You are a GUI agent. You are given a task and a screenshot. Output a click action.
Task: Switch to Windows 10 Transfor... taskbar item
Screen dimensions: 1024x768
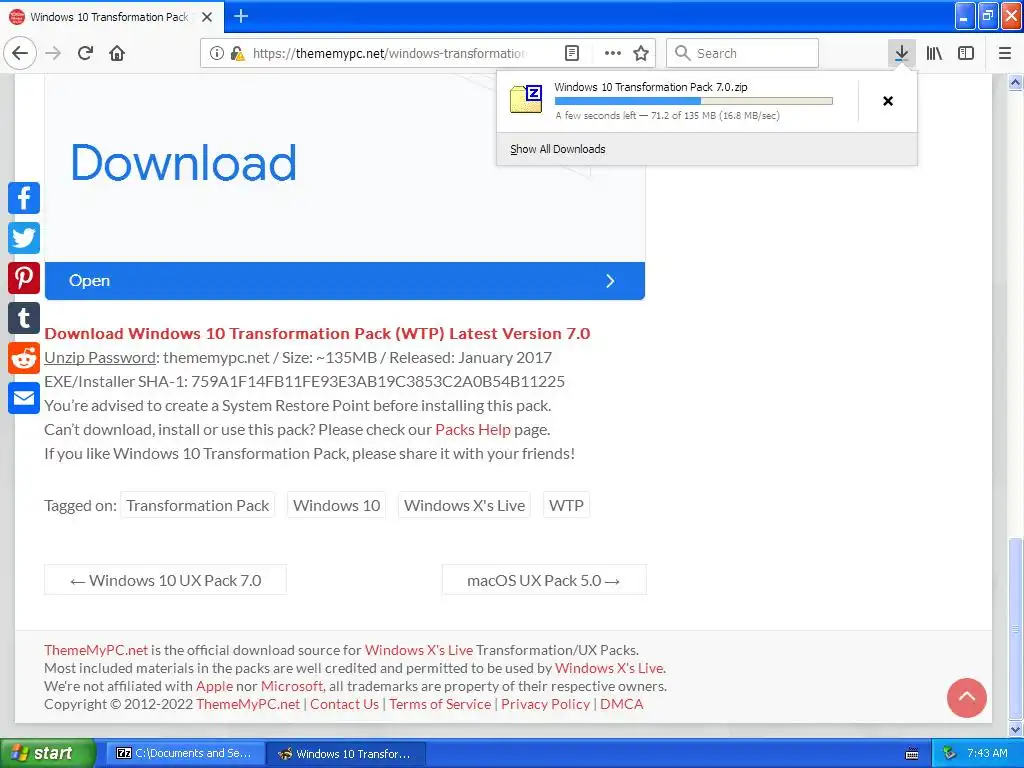click(x=346, y=753)
